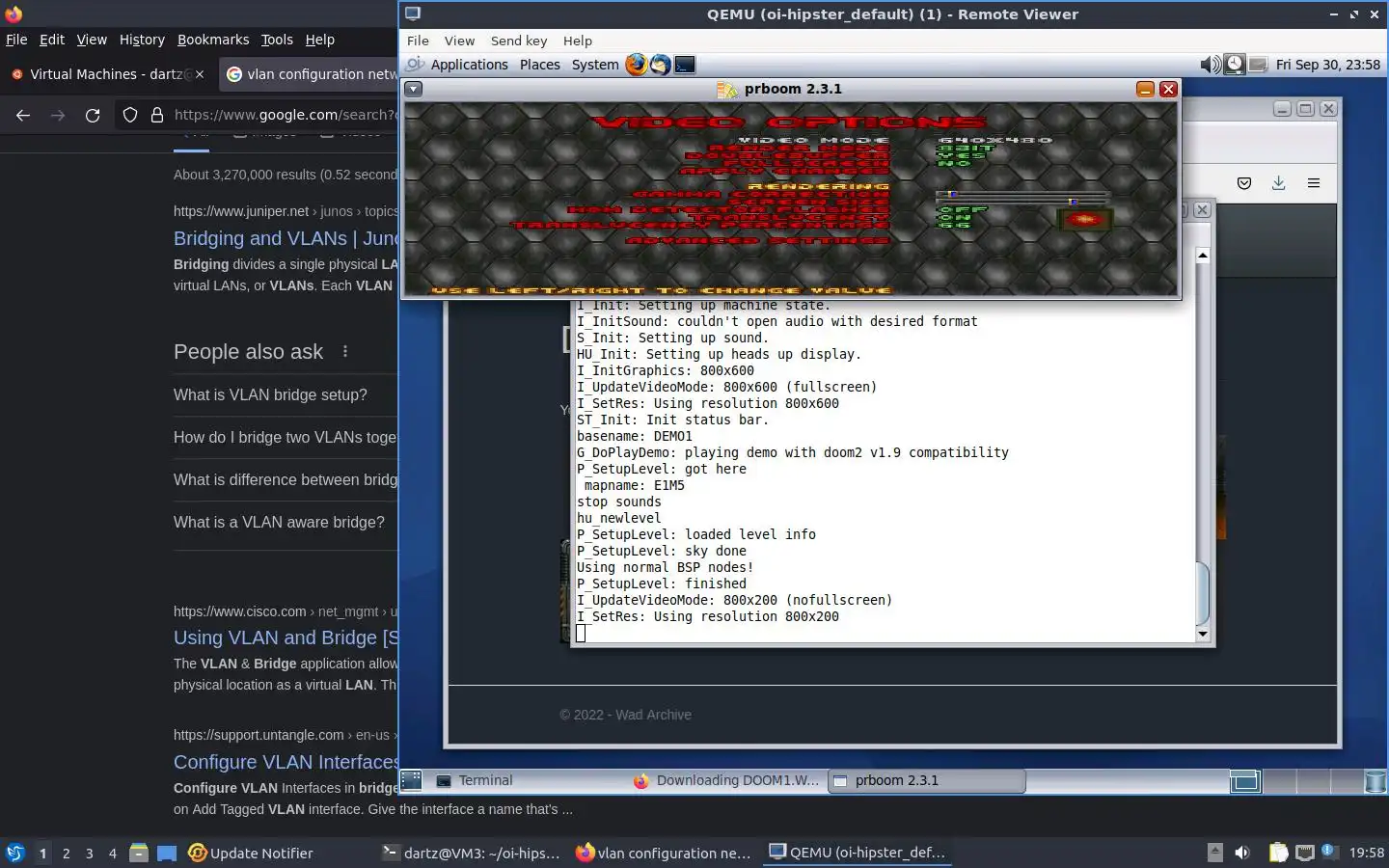Expand What is difference between bridge question

pyautogui.click(x=286, y=479)
